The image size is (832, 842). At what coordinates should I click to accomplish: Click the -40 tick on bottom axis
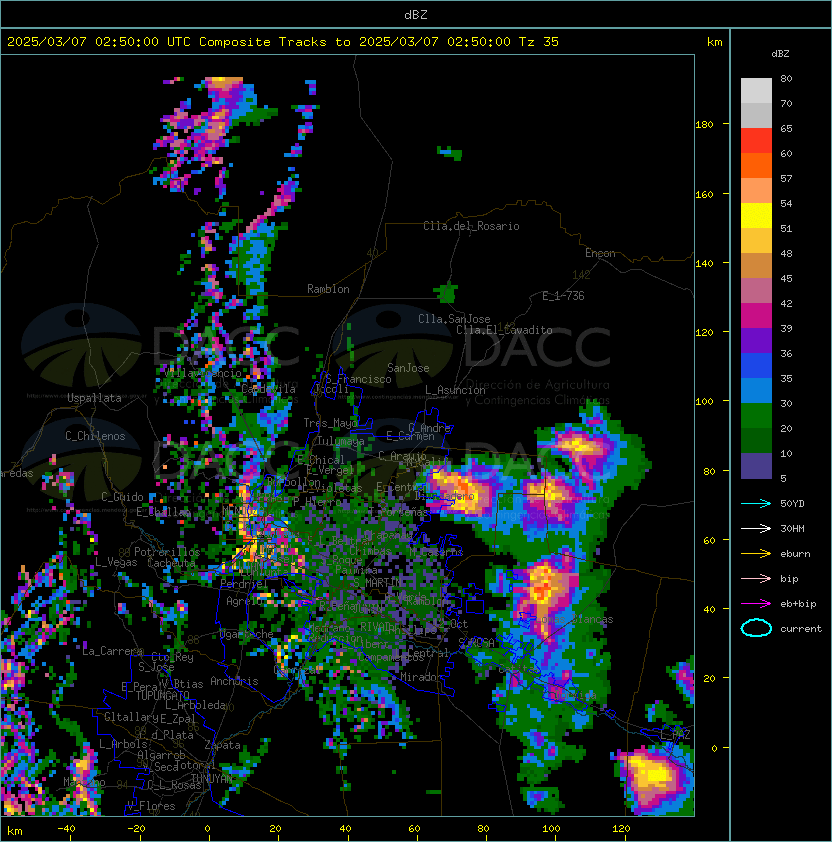[x=66, y=829]
